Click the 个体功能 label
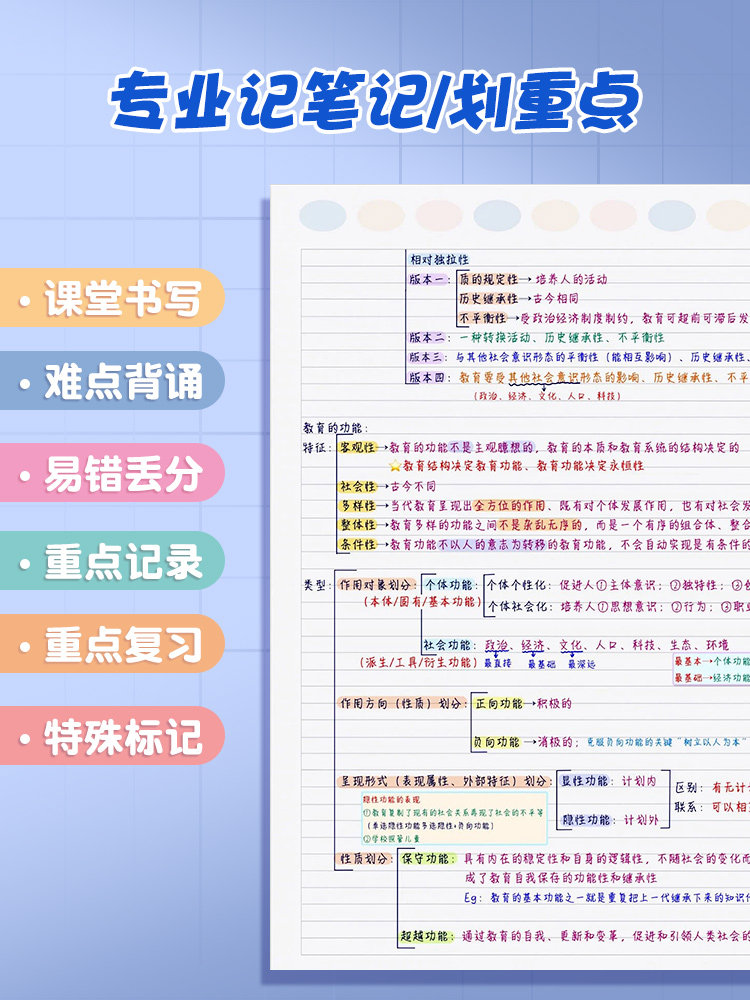Screen dimensions: 750x1000 pos(449,585)
